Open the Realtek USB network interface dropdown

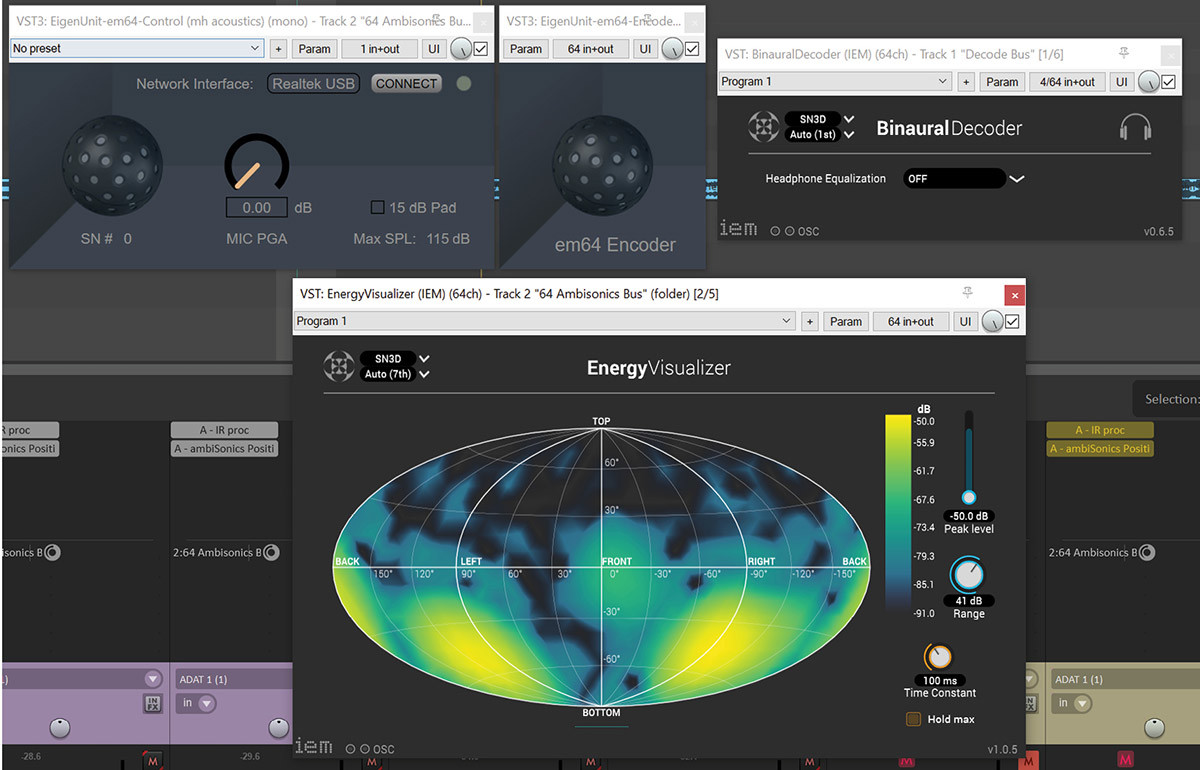pos(313,84)
